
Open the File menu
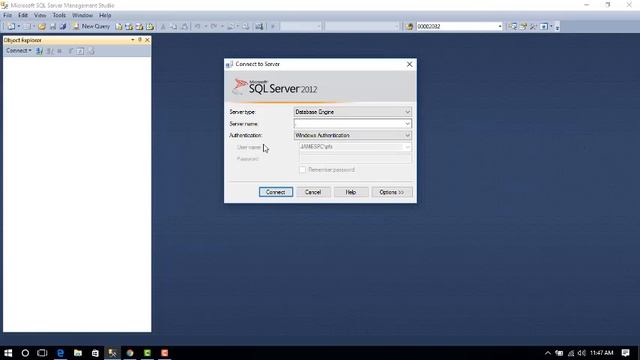(7, 15)
